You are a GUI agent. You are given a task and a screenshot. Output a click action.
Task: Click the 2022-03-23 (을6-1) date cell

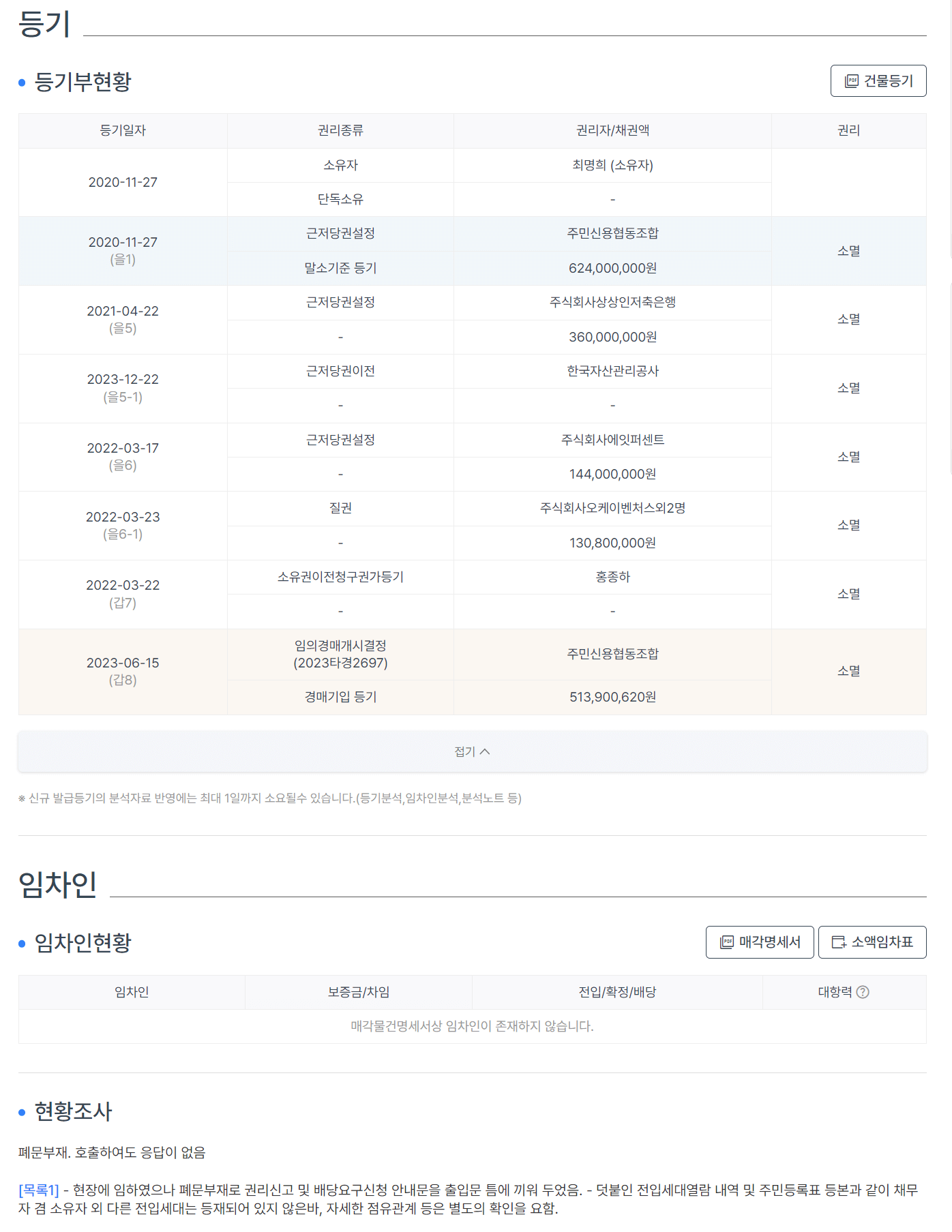[123, 525]
